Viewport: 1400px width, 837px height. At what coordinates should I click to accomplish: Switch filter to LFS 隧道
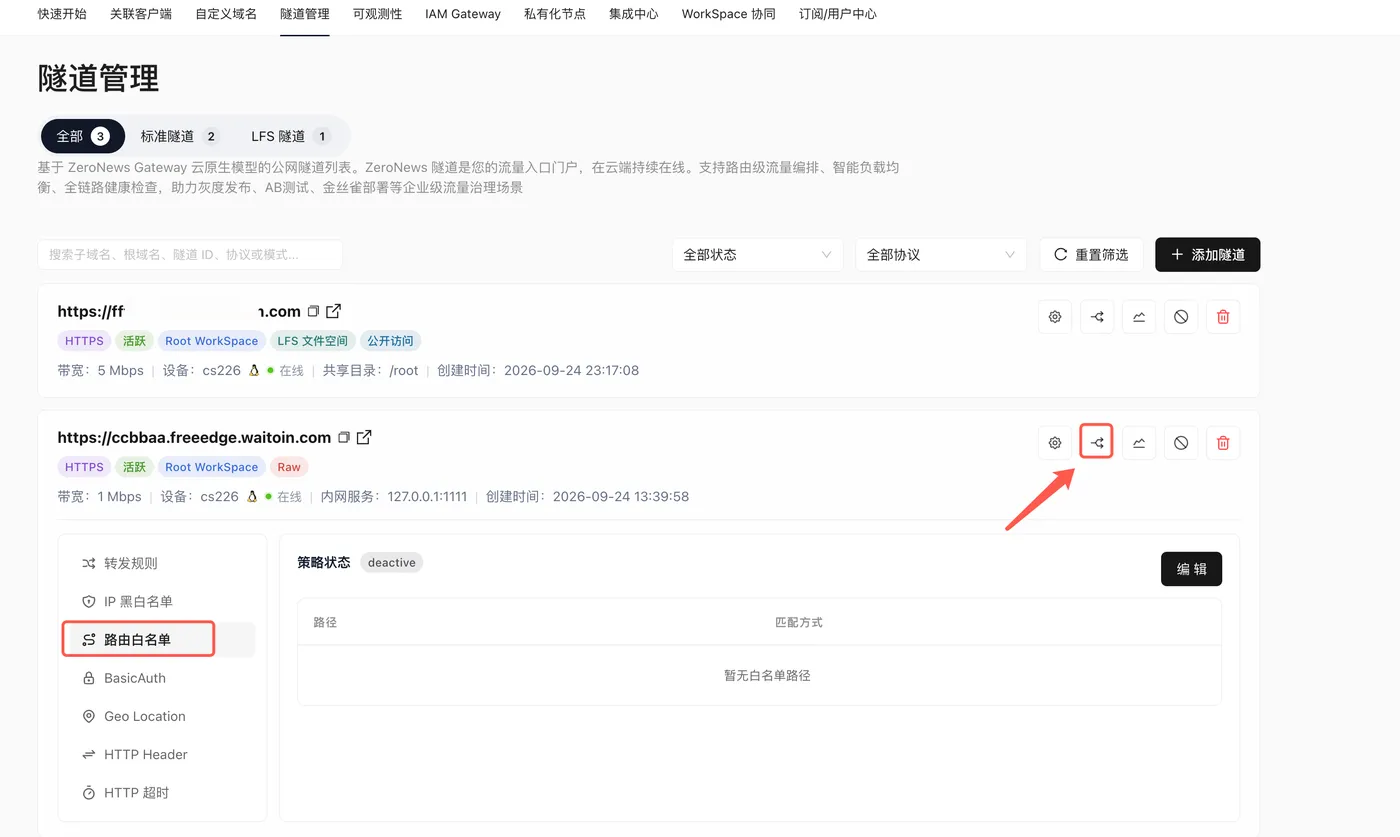[x=290, y=136]
